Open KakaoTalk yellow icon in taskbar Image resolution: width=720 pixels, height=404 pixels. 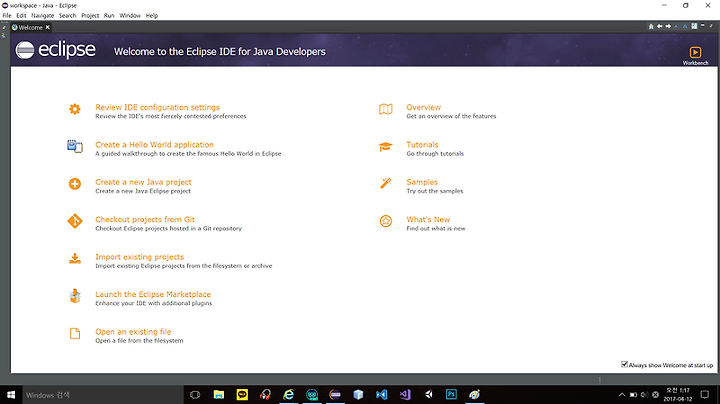point(242,394)
